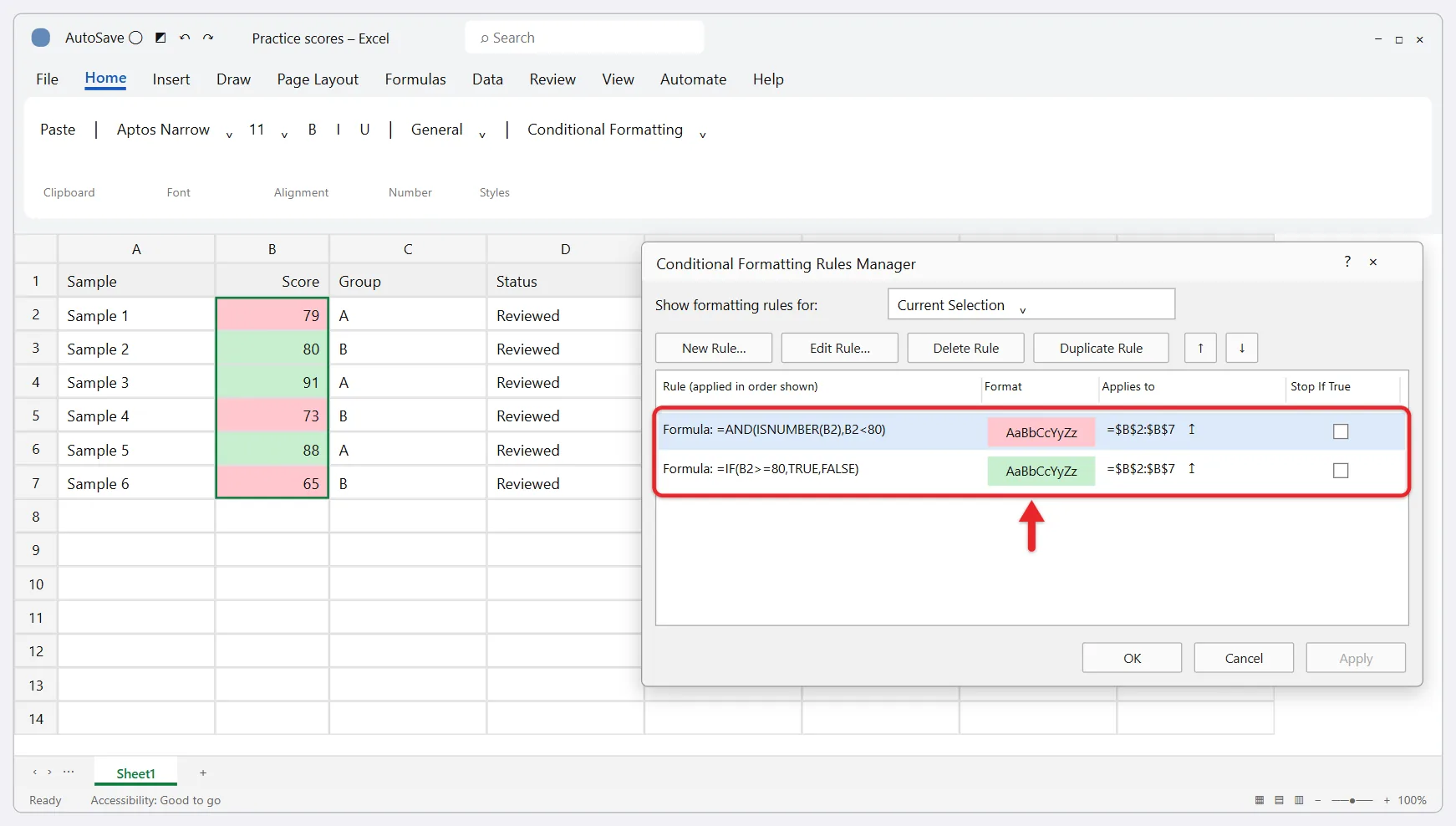The height and width of the screenshot is (826, 1456).
Task: Click range selector icon for B2<80 rule
Action: (x=1192, y=429)
